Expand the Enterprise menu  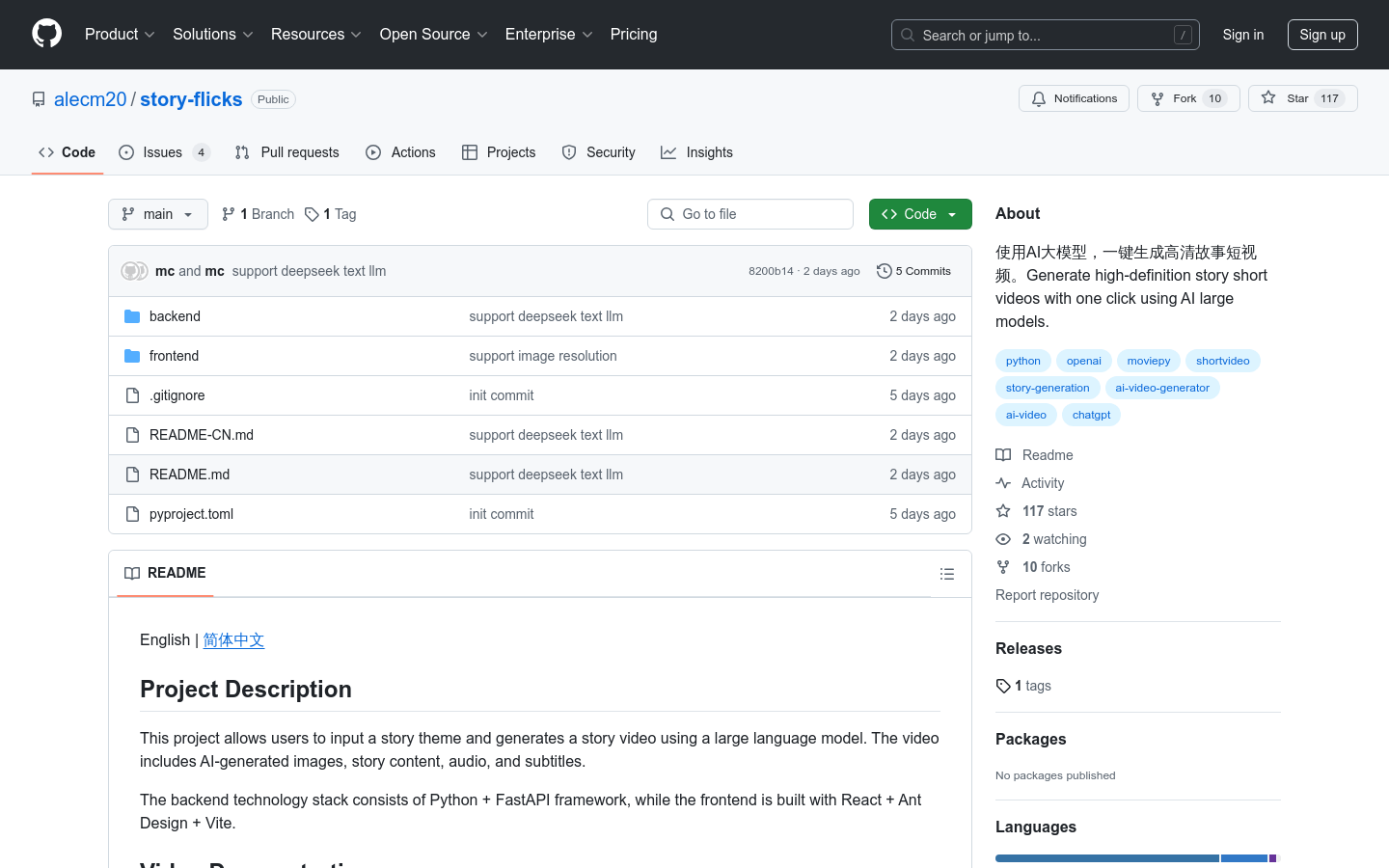click(549, 35)
